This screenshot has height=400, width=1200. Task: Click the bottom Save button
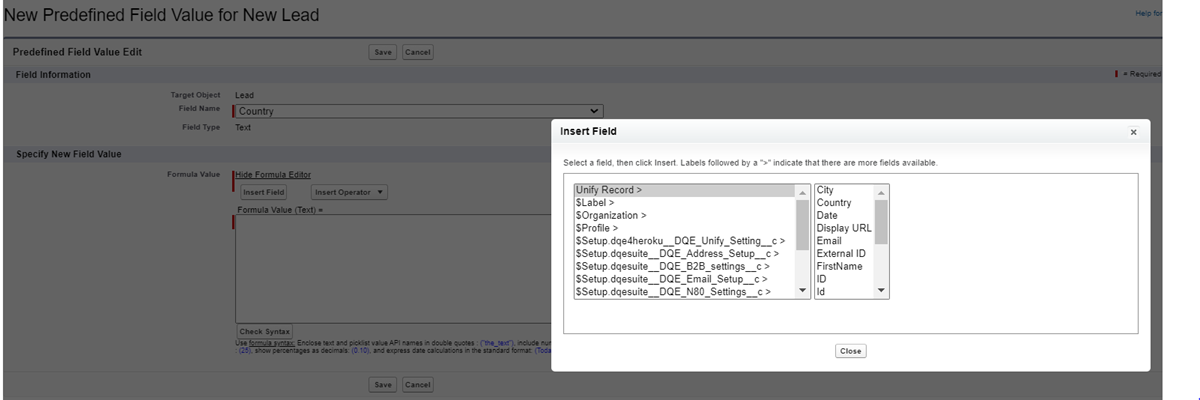(x=383, y=384)
